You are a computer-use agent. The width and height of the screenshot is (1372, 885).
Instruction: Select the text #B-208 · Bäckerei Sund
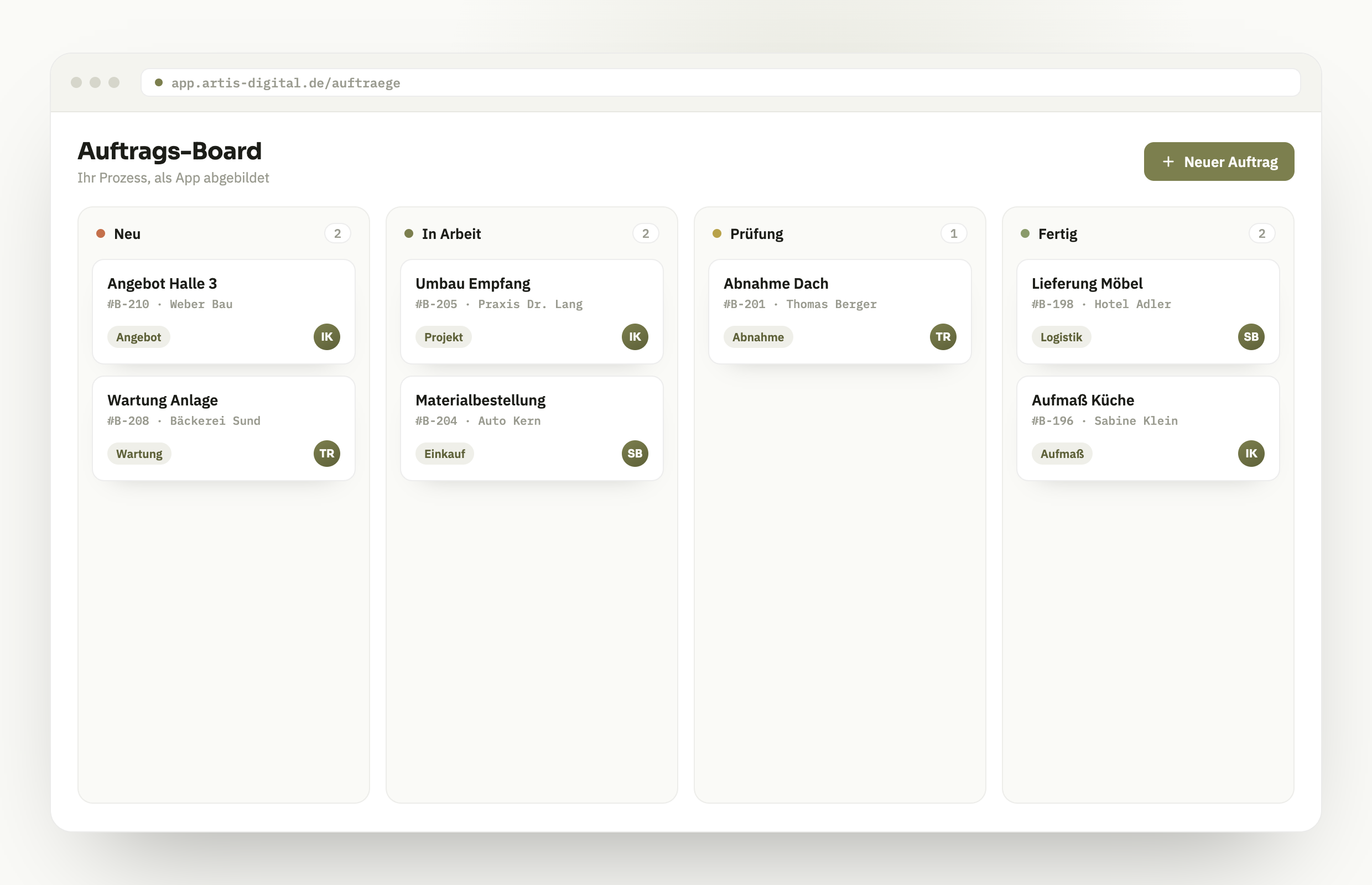pos(184,421)
